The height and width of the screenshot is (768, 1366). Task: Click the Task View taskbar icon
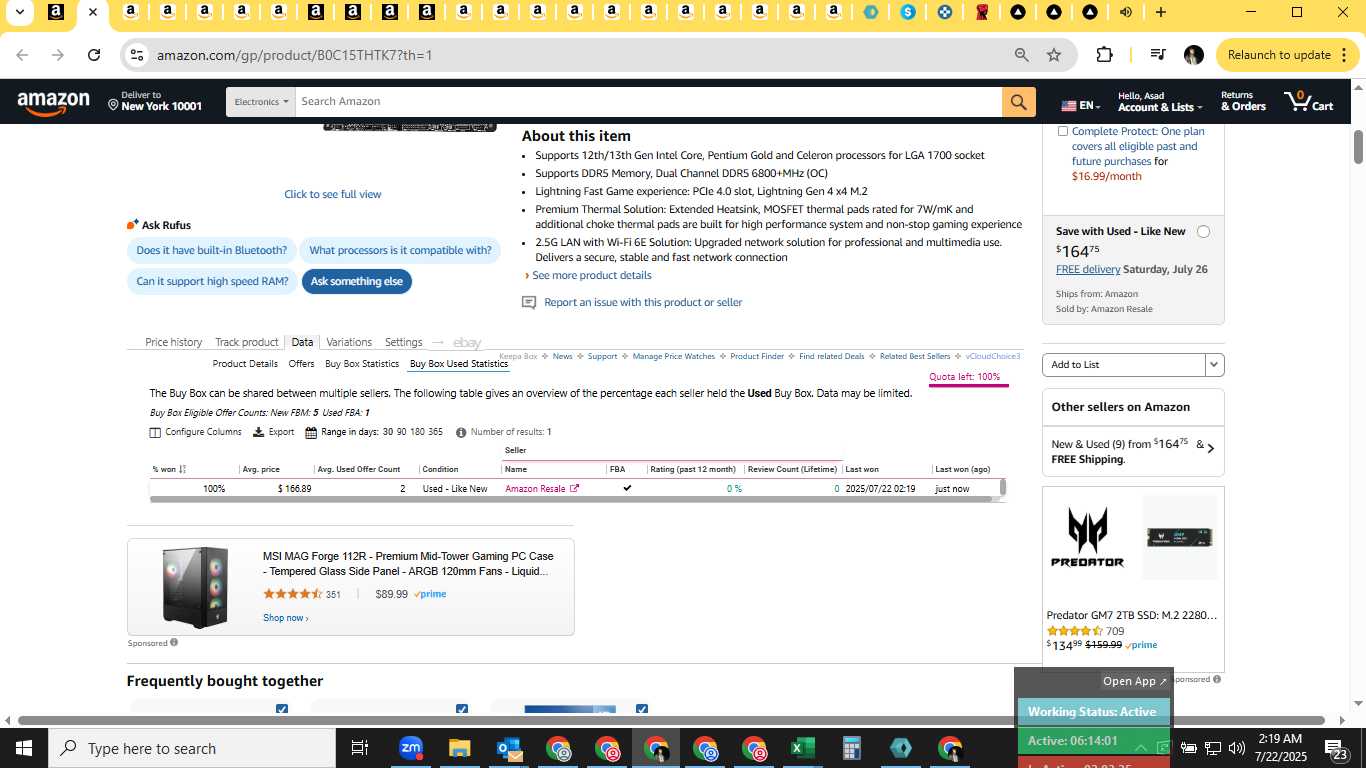tap(360, 748)
